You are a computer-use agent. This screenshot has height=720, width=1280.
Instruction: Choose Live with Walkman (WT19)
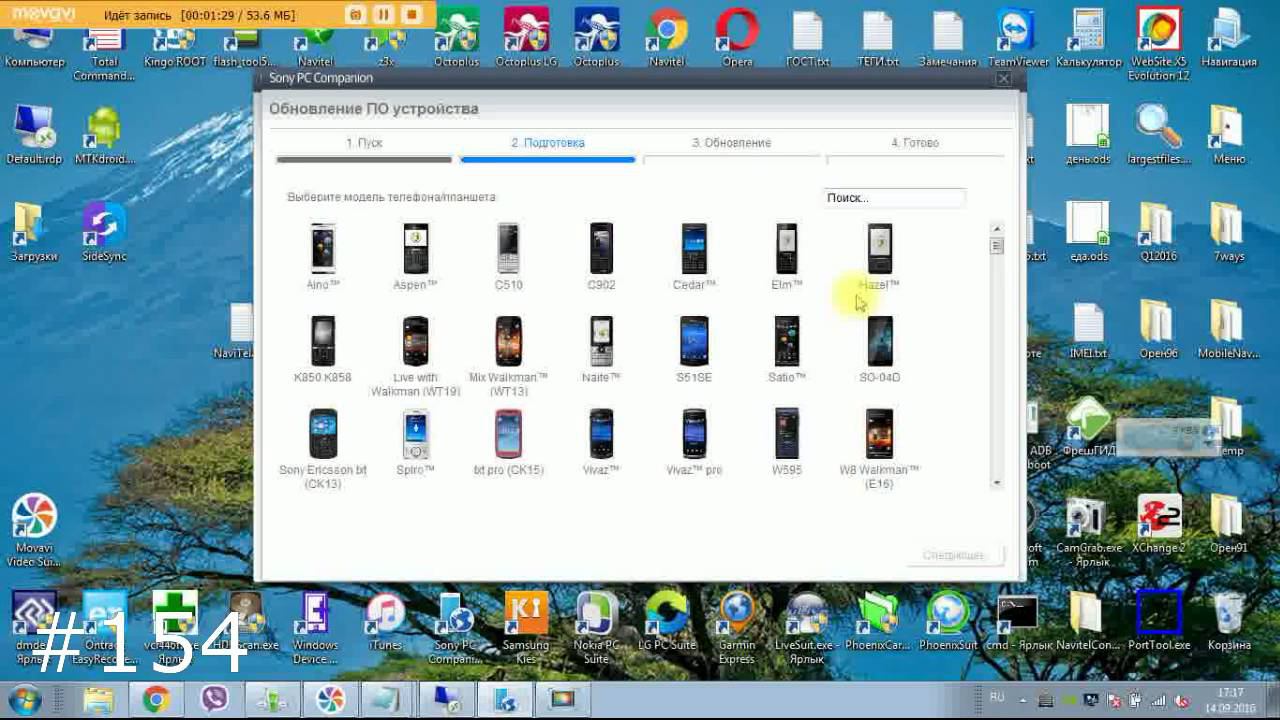coord(415,356)
